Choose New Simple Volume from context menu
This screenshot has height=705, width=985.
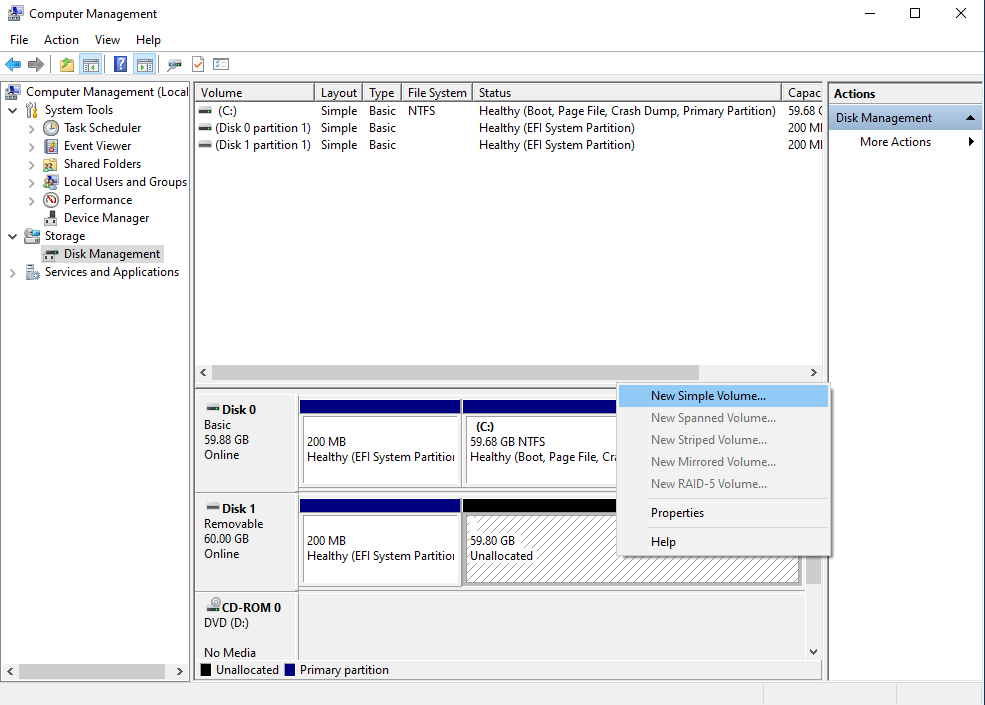pyautogui.click(x=708, y=397)
